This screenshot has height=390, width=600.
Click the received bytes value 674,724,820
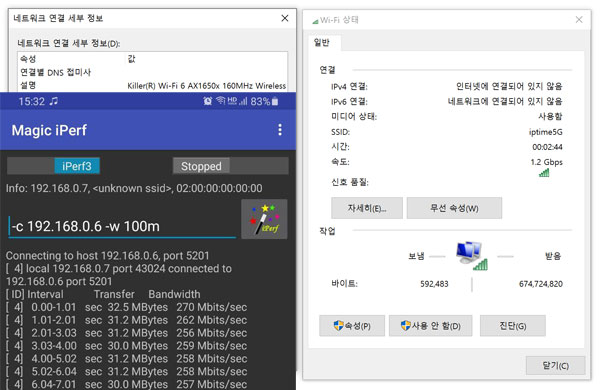541,284
